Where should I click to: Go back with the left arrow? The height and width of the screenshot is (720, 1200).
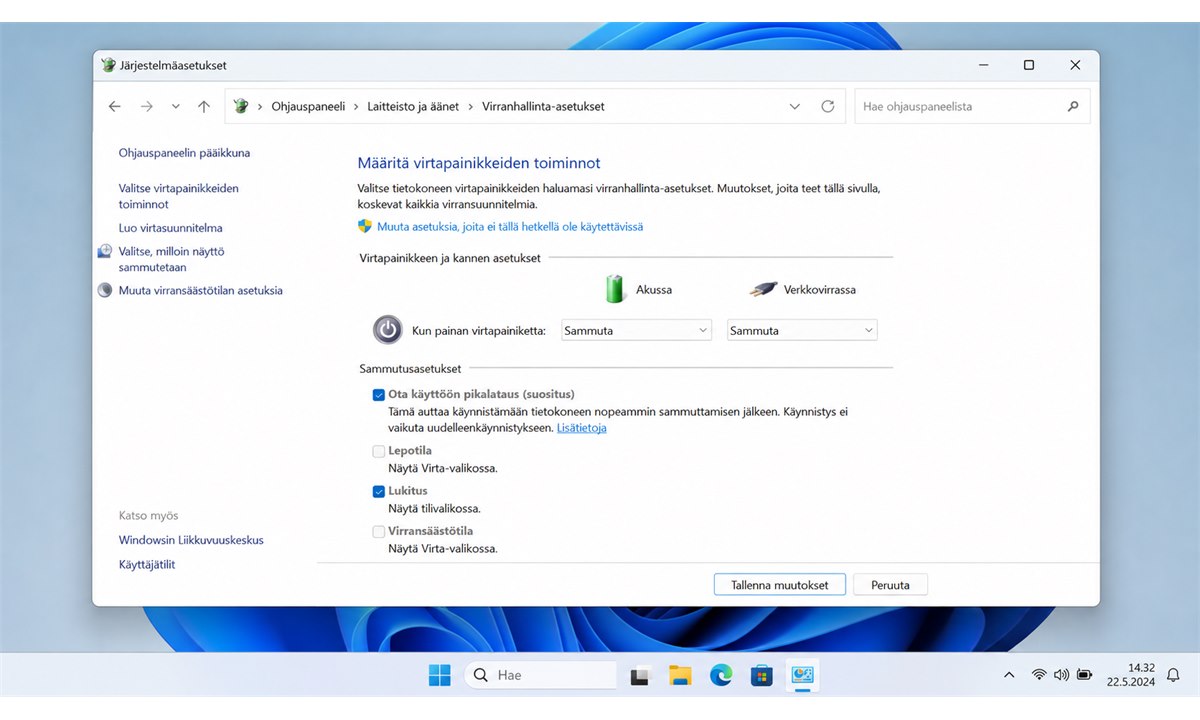[115, 106]
